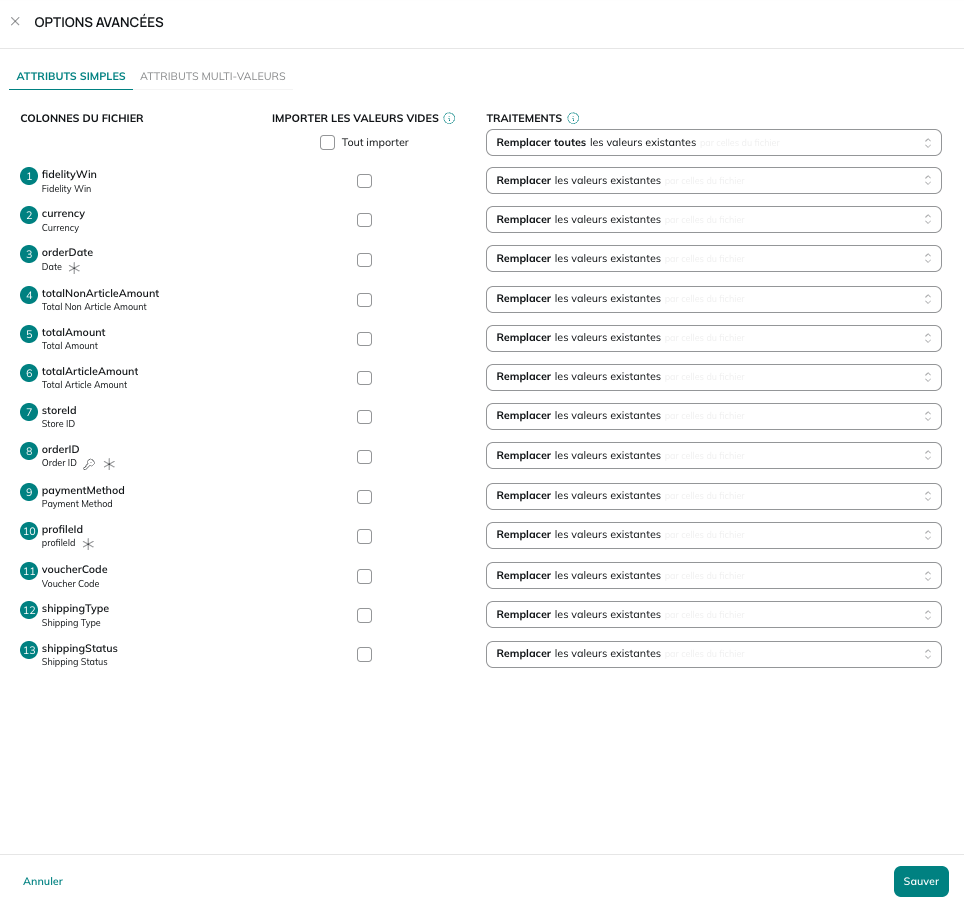The height and width of the screenshot is (908, 964).
Task: Open treatment dropdown for totalAmount
Action: point(714,338)
